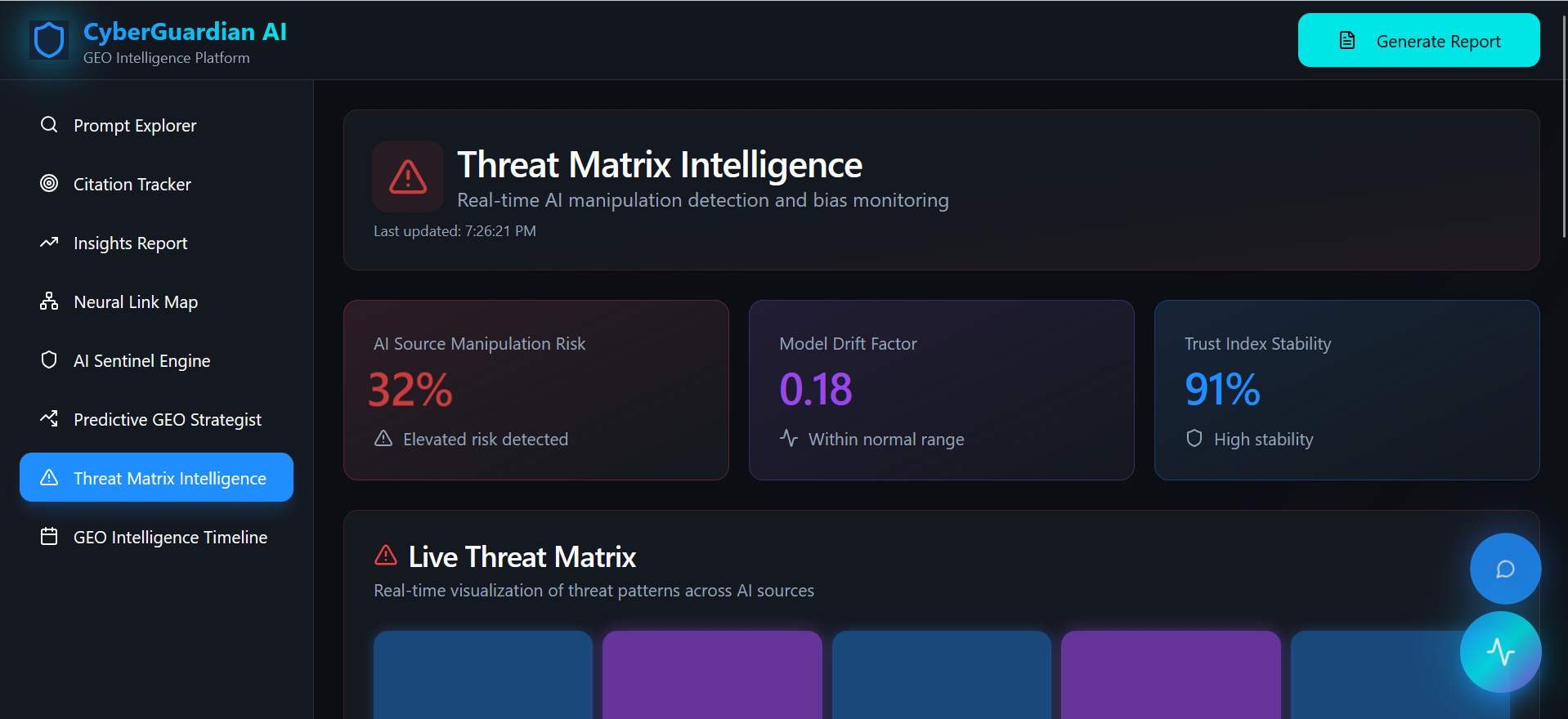
Task: Open the floating chat bubble button
Action: [x=1505, y=569]
